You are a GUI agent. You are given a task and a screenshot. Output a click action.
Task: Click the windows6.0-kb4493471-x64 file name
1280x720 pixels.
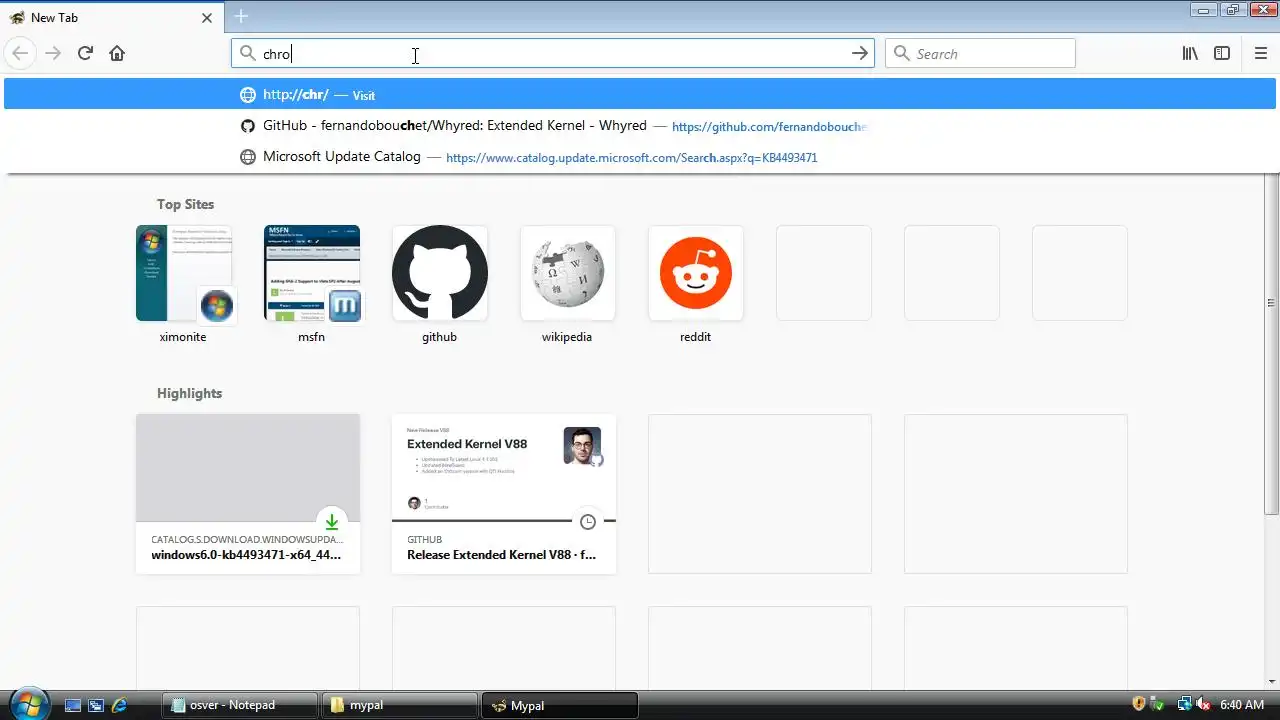tap(246, 555)
